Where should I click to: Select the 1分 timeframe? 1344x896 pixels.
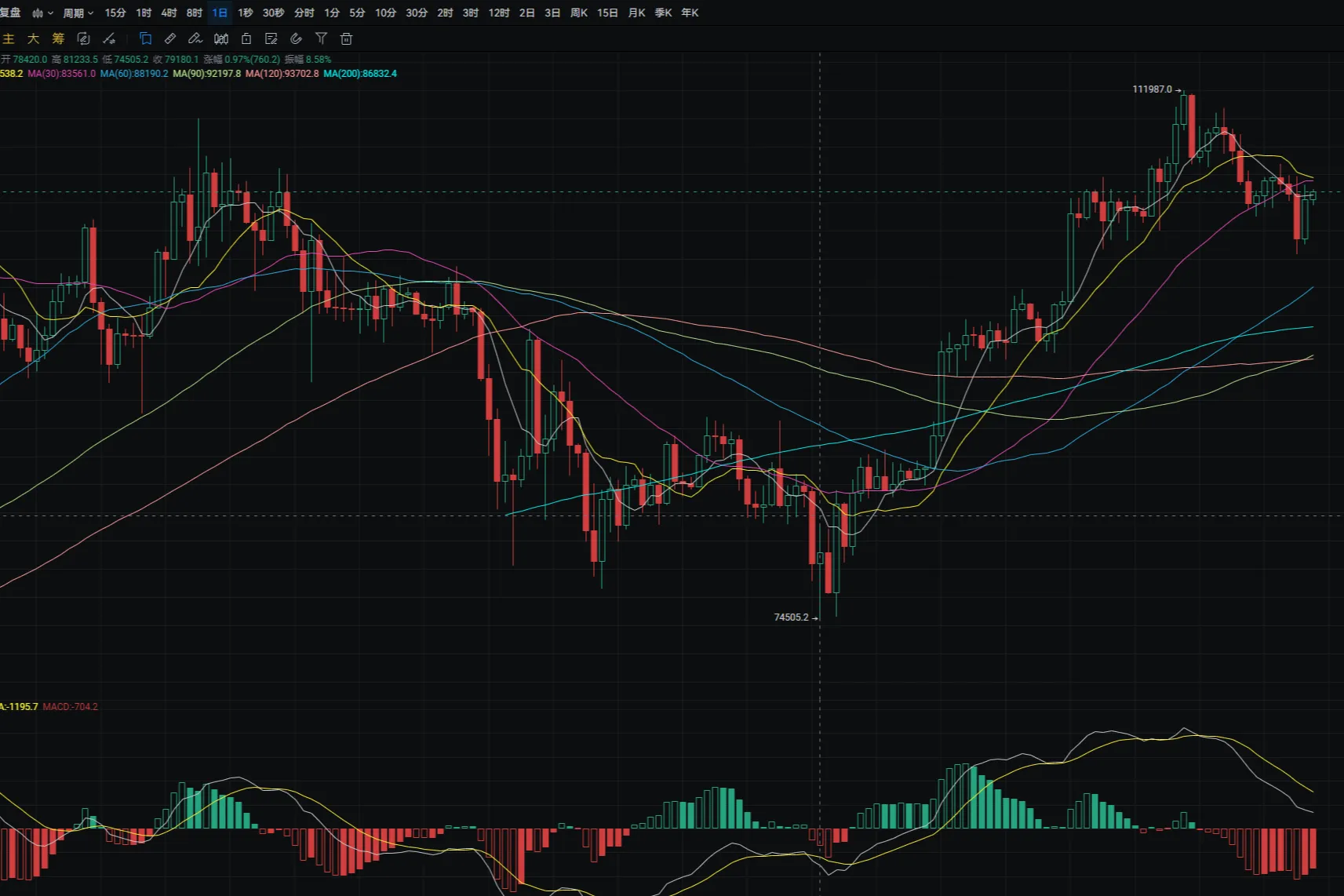click(x=332, y=13)
